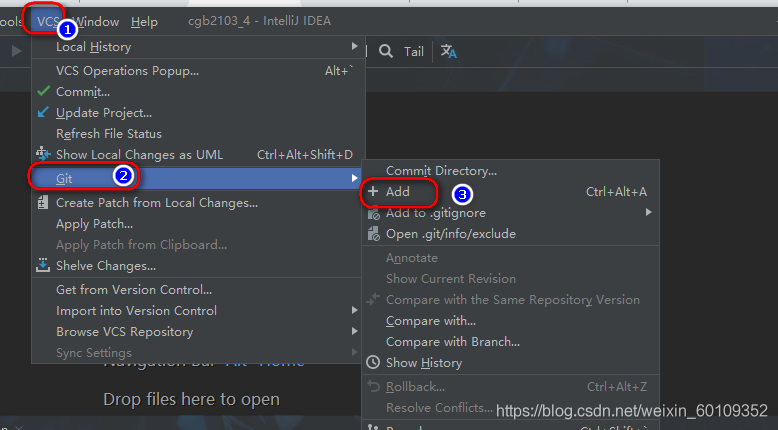Click the clock Show History icon

coord(373,363)
